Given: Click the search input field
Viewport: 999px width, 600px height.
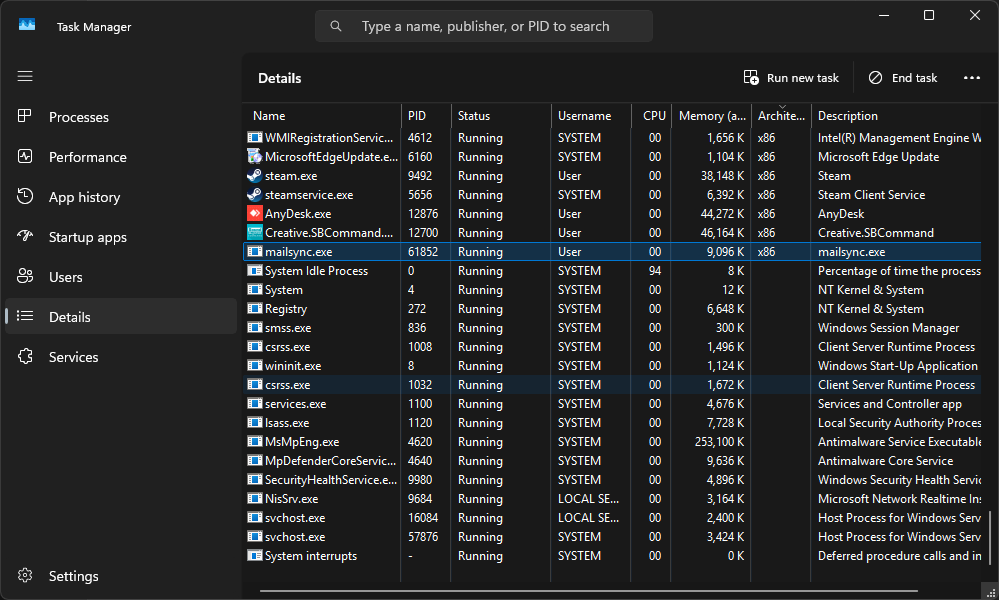Looking at the screenshot, I should pos(484,26).
